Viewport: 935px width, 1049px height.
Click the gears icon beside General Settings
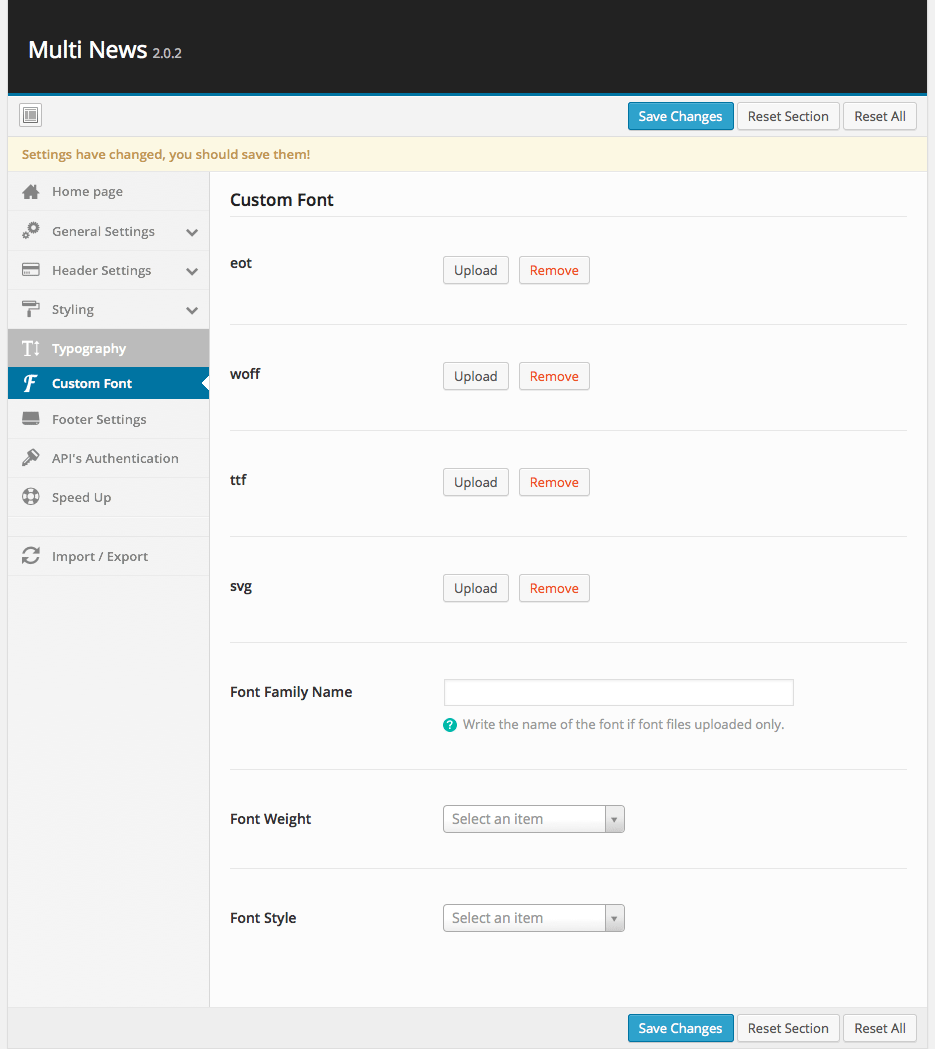(31, 231)
